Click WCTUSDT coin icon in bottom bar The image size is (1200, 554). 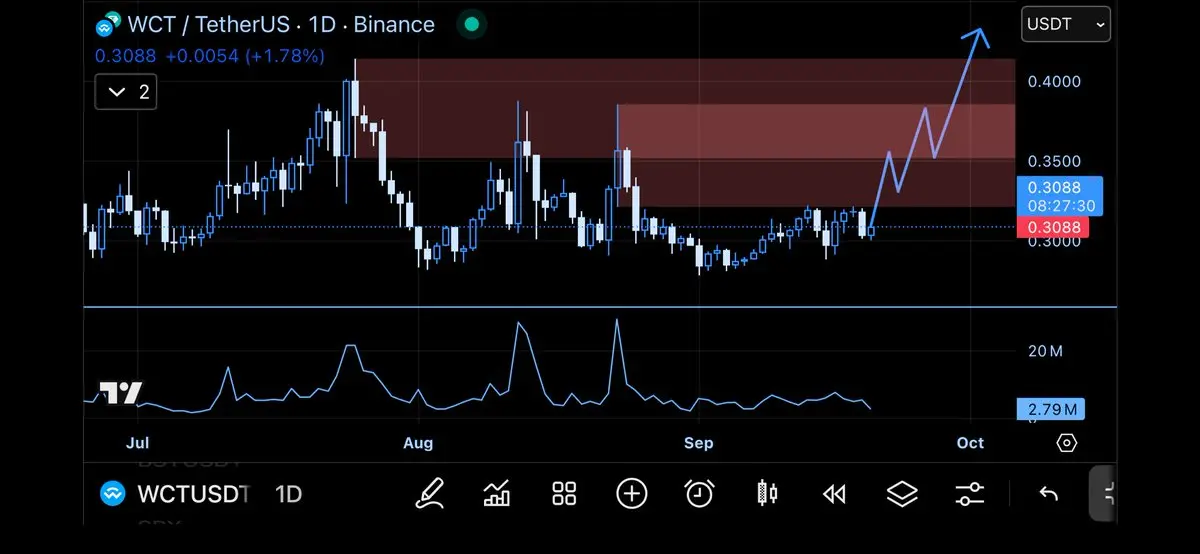pyautogui.click(x=113, y=493)
